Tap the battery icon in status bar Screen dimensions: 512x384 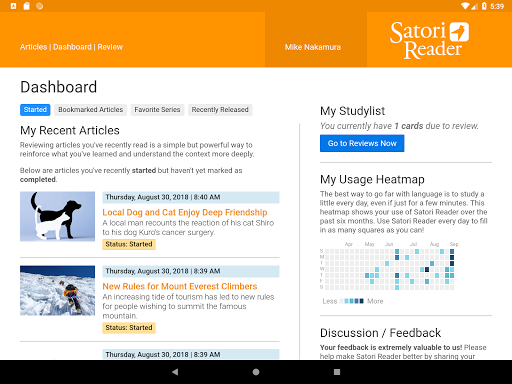tap(484, 6)
